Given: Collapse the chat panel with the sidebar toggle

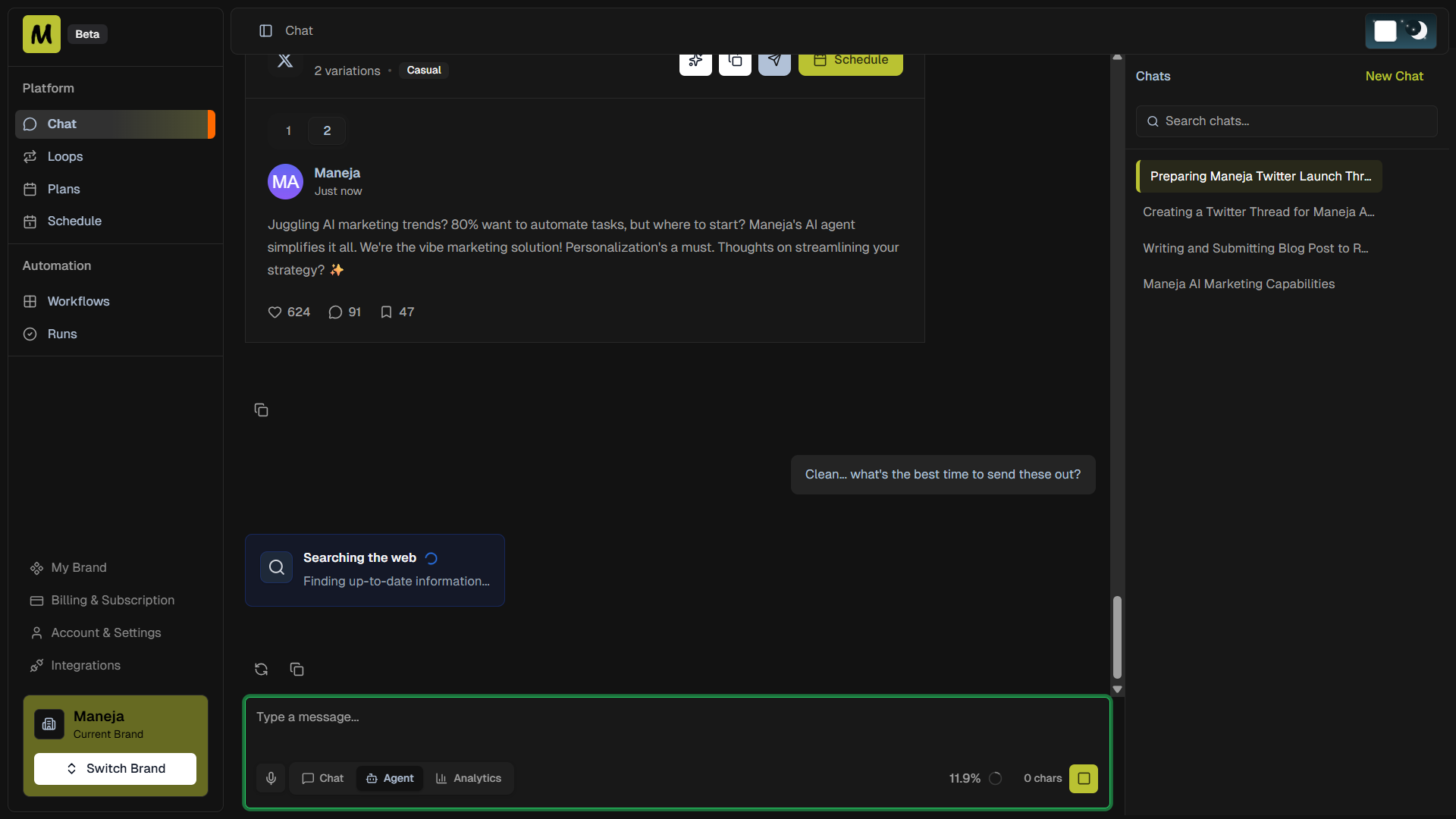Looking at the screenshot, I should coord(265,31).
